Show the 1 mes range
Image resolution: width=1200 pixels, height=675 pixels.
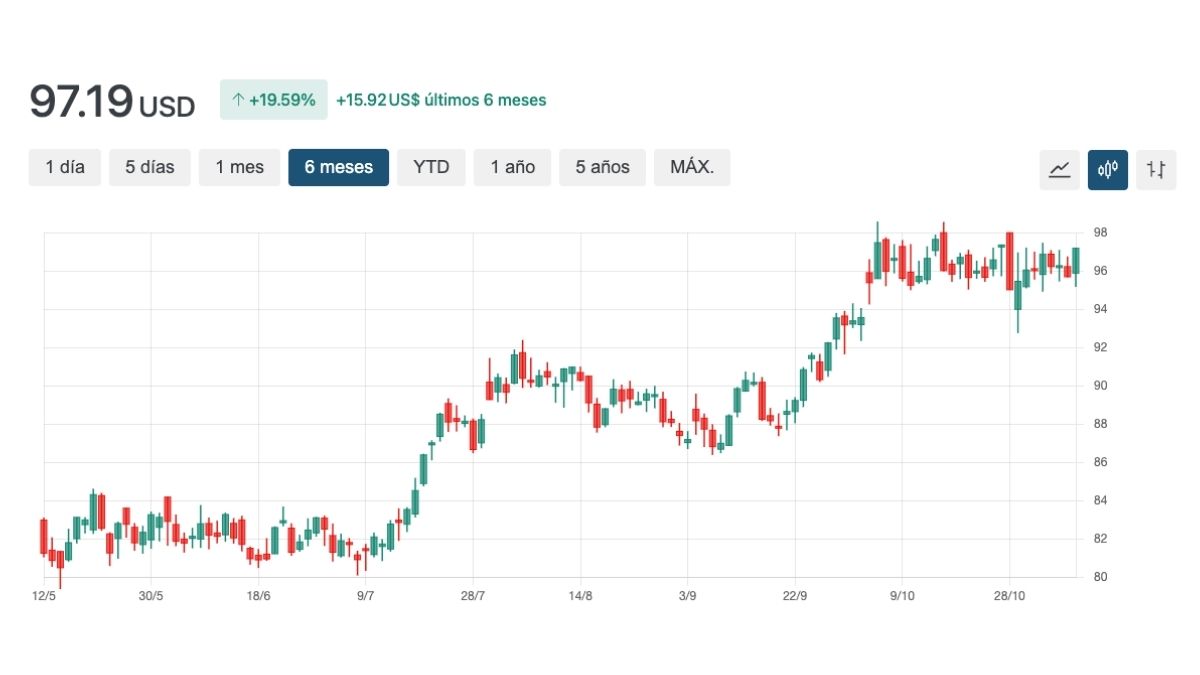[239, 167]
